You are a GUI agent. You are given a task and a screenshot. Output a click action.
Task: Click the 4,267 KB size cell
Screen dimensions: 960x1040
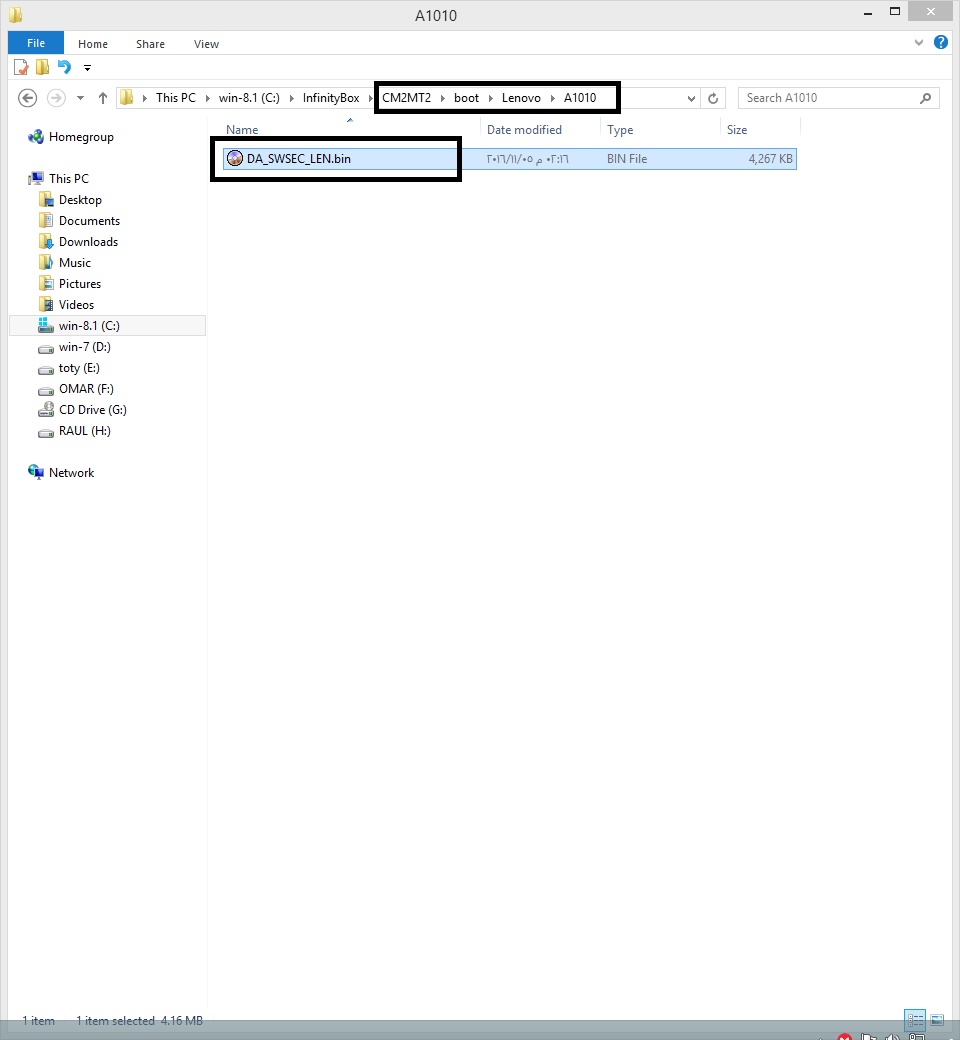pyautogui.click(x=770, y=159)
